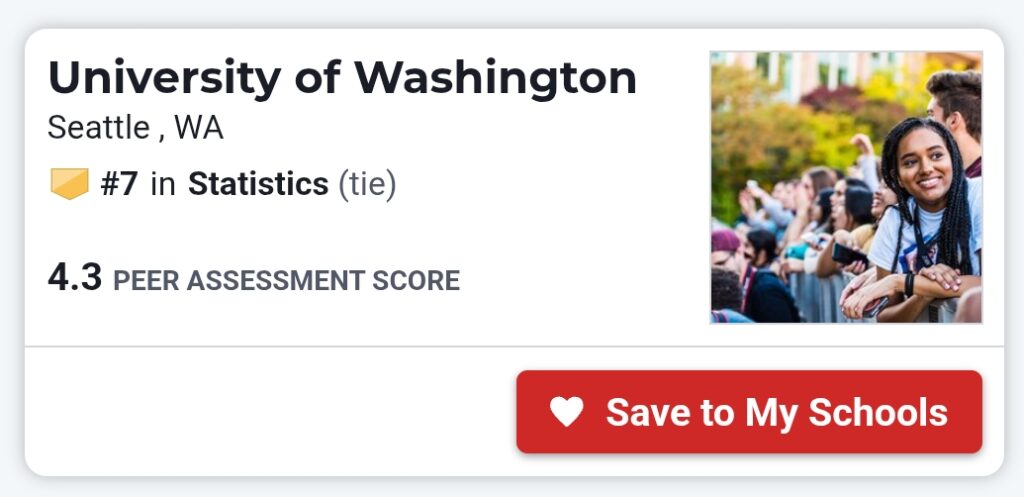
Task: Open the University of Washington title link
Action: pyautogui.click(x=342, y=78)
